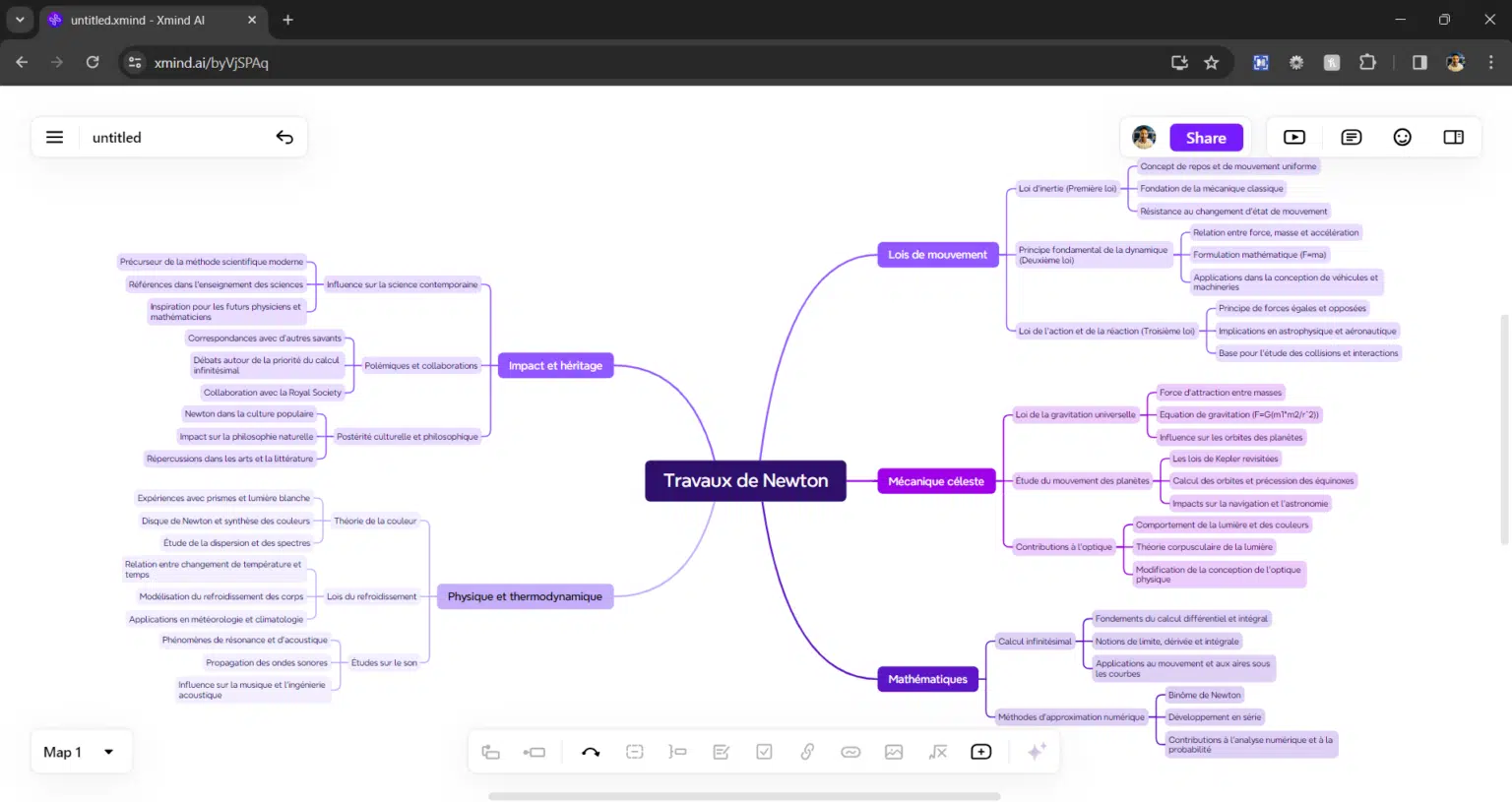Click the to-do checkbox tool

[764, 752]
